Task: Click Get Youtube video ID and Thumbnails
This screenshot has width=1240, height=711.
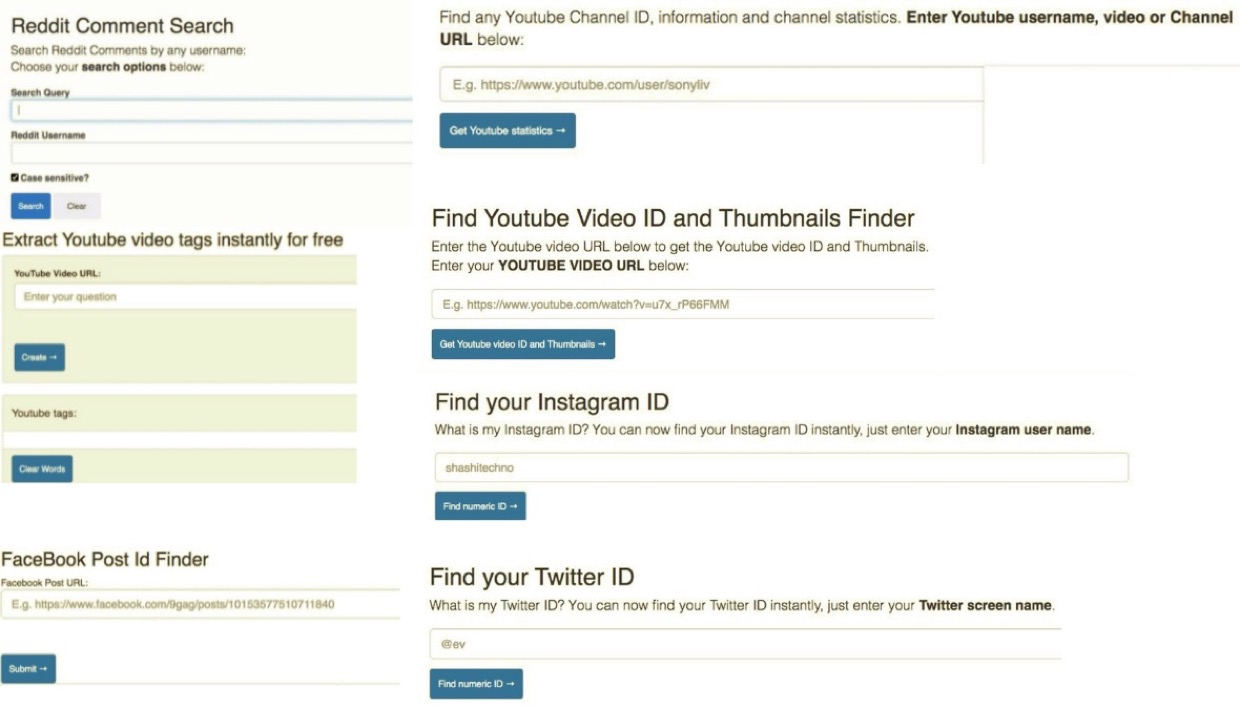Action: [x=523, y=344]
